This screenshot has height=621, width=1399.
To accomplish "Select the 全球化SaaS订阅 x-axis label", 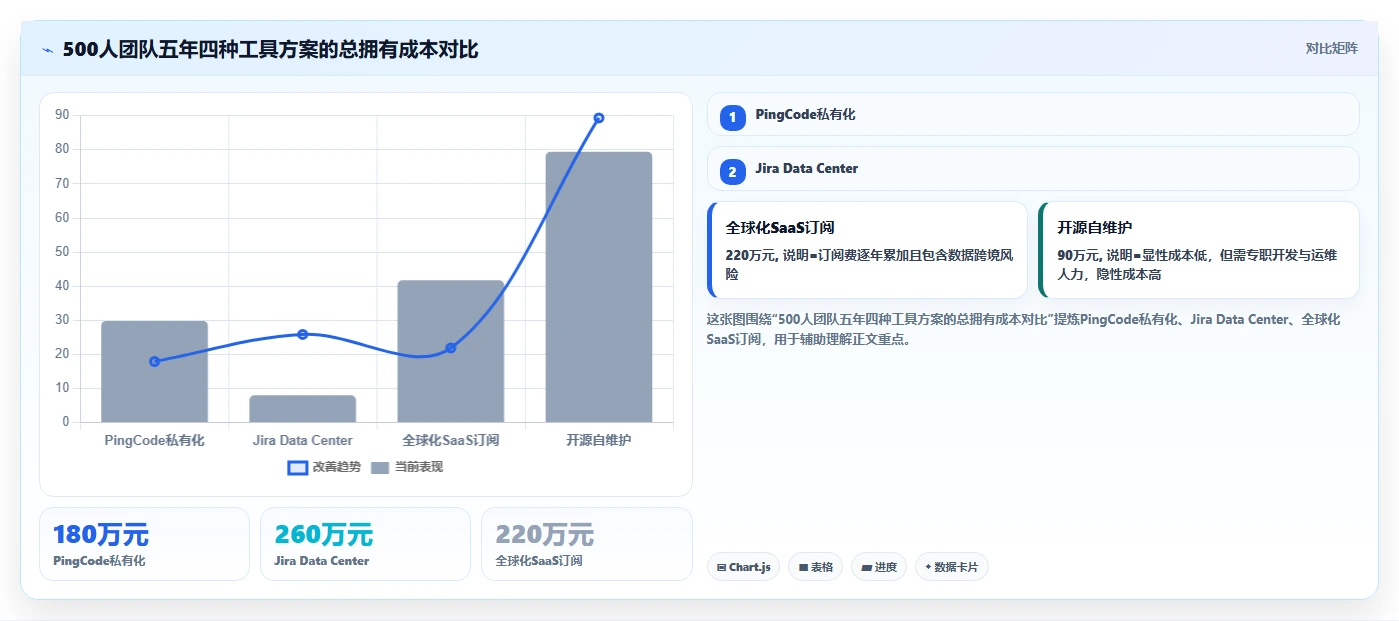I will click(450, 440).
